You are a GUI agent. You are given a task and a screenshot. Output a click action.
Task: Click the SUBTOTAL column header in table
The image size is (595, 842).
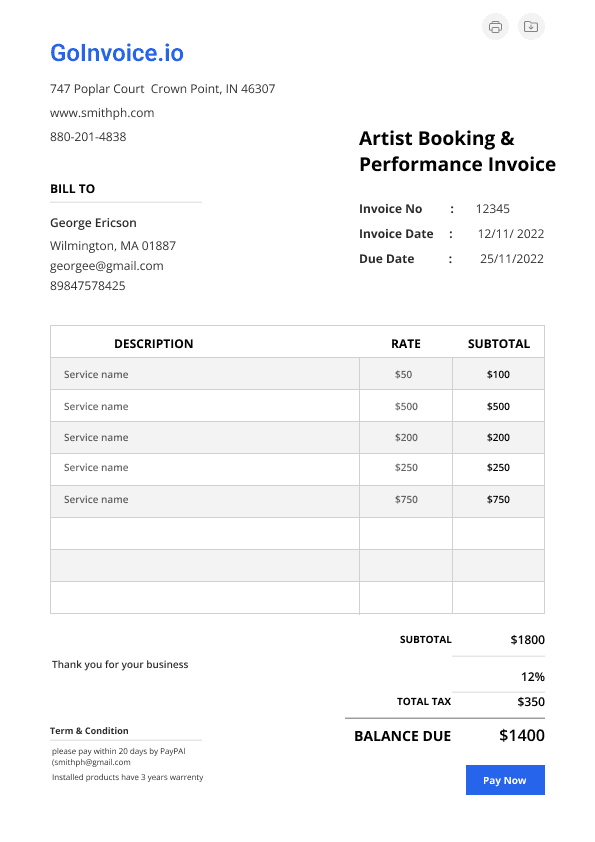499,344
